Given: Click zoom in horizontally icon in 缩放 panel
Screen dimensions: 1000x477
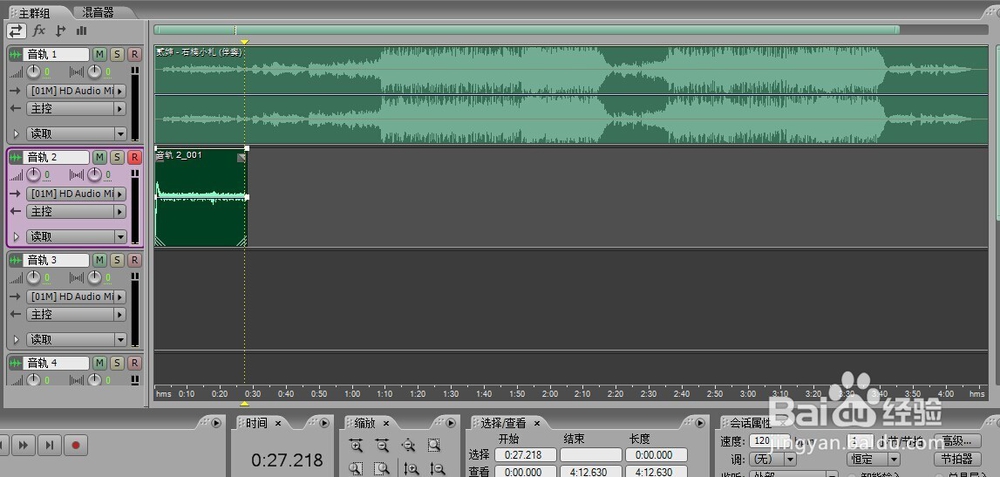Looking at the screenshot, I should [x=356, y=444].
